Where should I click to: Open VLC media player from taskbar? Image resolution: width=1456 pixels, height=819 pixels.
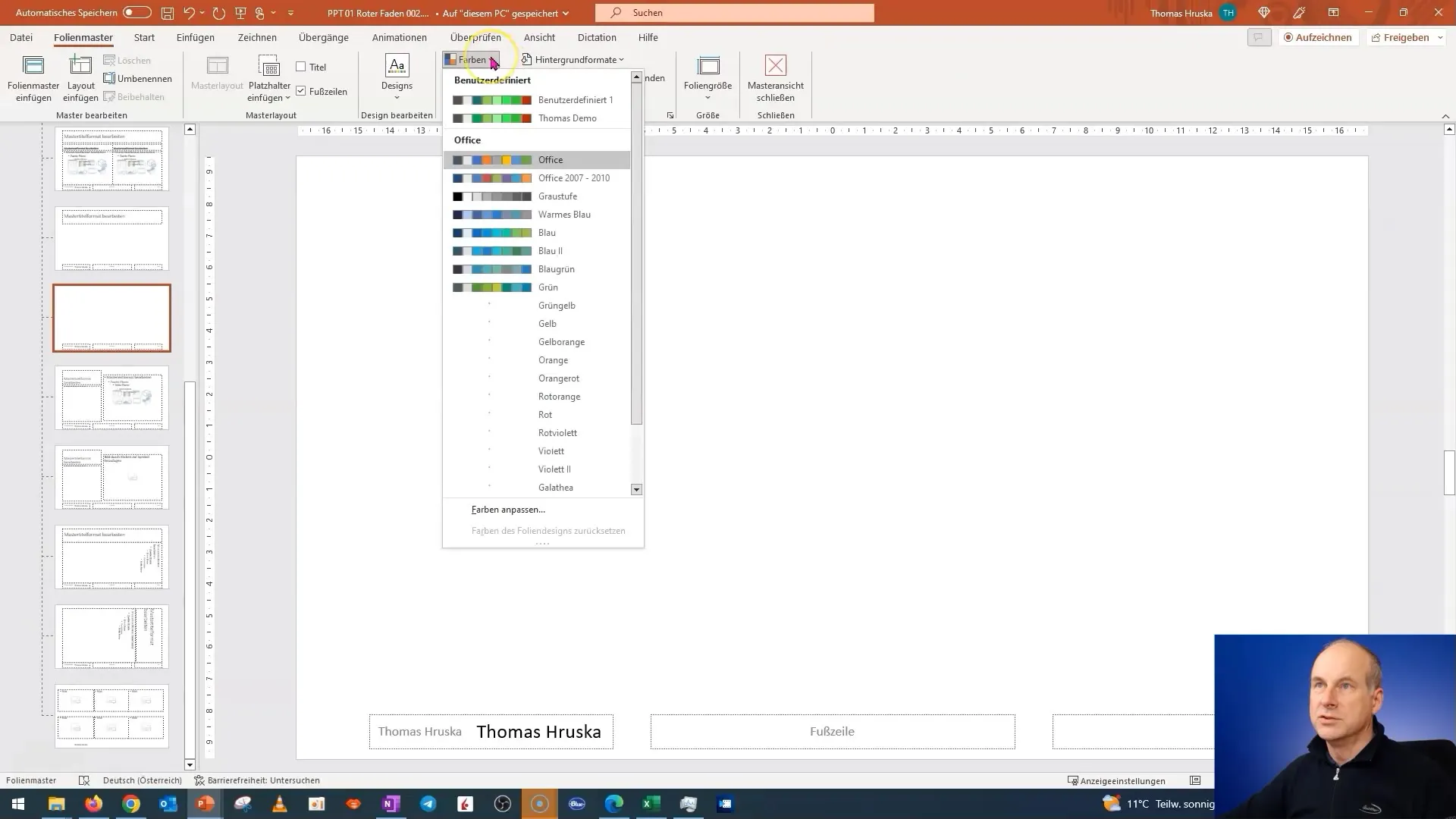tap(280, 804)
